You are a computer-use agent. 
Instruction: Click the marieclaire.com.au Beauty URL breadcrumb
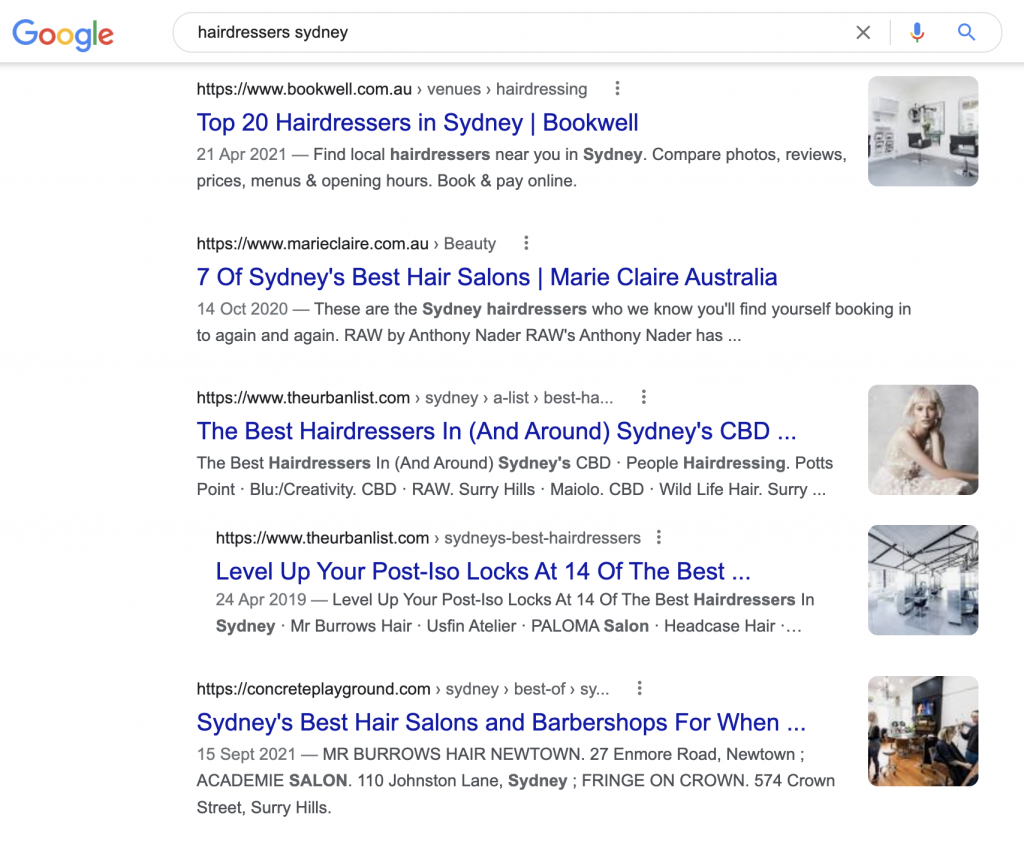(346, 244)
